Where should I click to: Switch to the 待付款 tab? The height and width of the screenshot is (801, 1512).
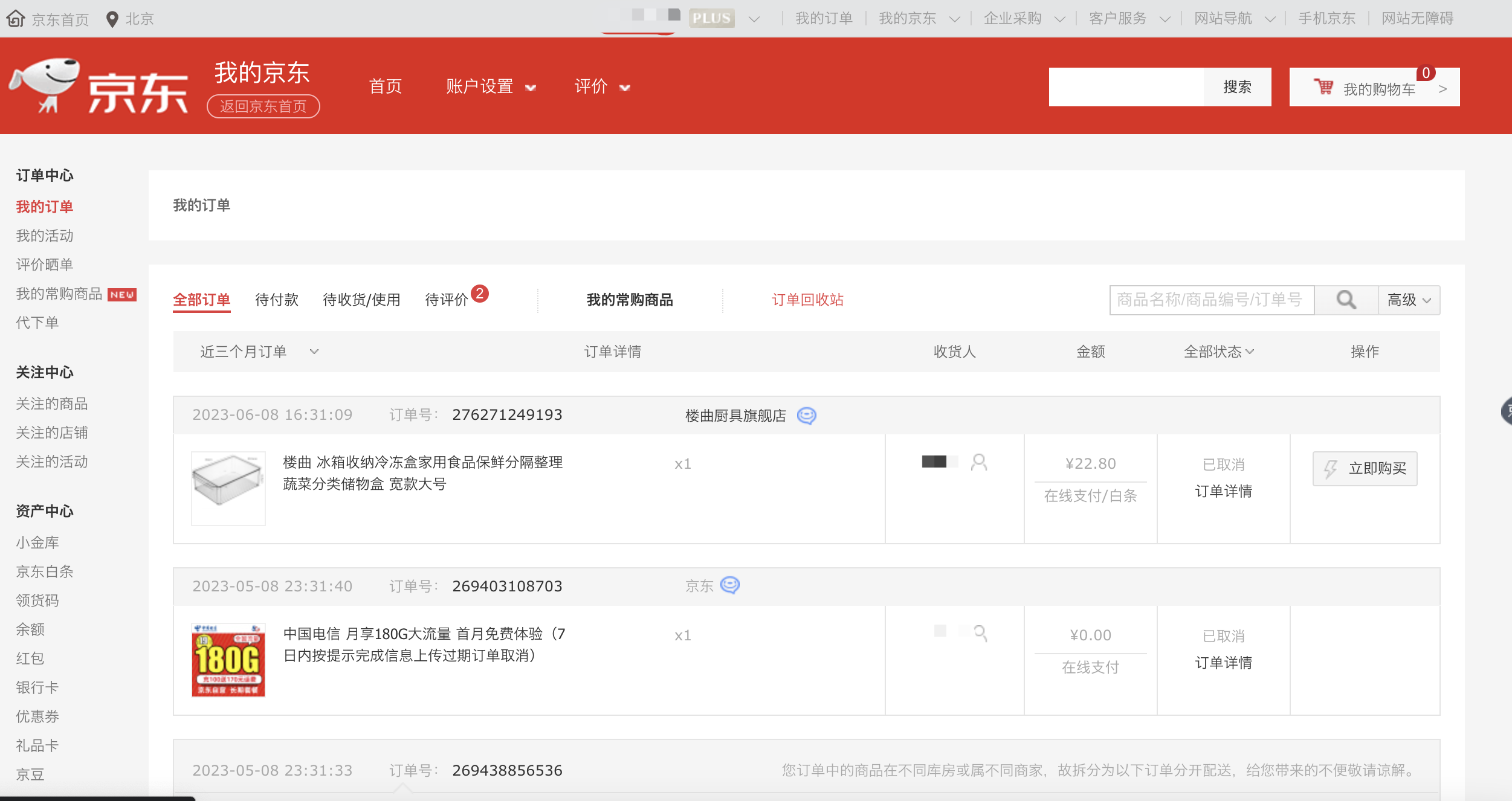point(277,300)
